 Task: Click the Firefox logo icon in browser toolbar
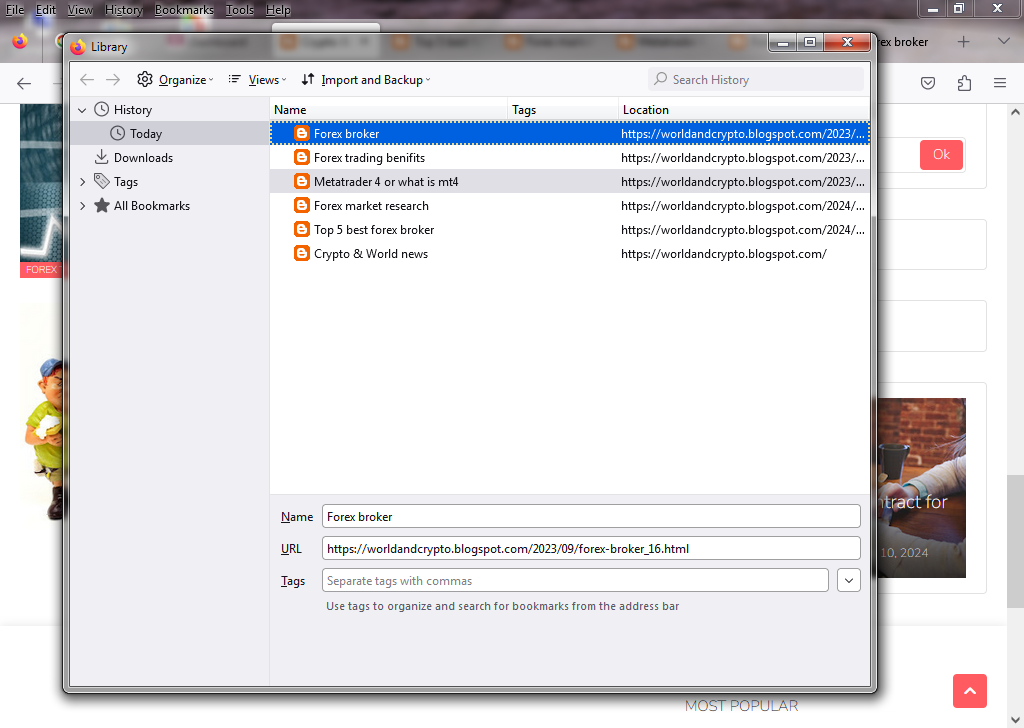[x=20, y=41]
